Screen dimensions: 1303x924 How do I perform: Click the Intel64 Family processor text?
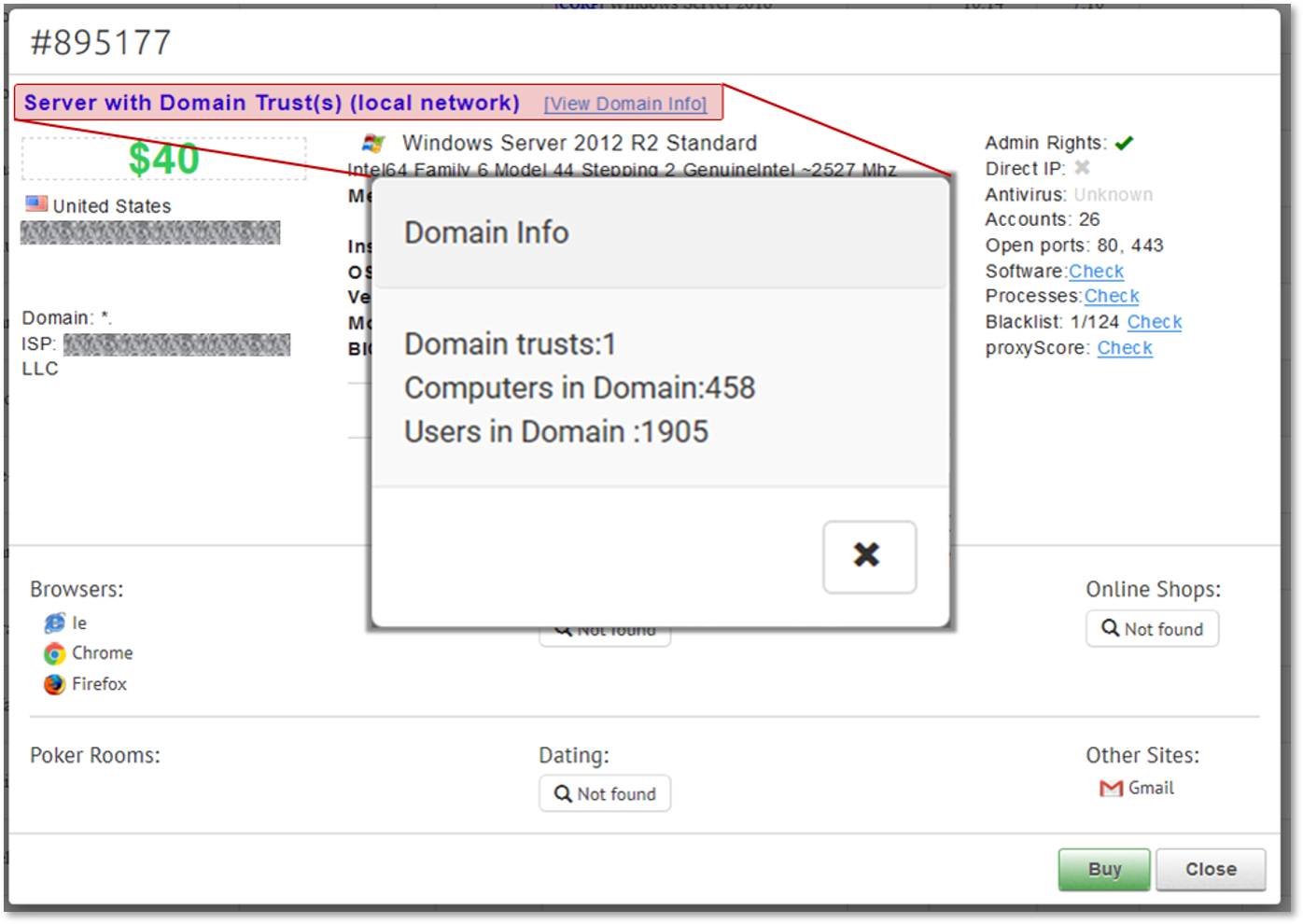coord(622,169)
